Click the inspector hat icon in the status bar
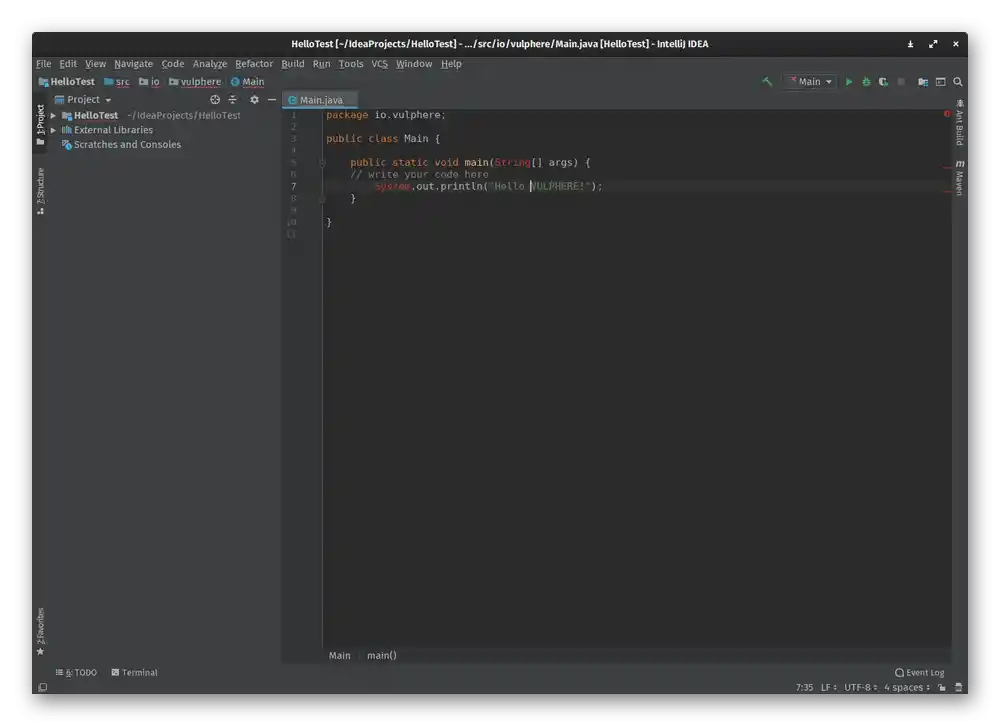 pos(959,687)
